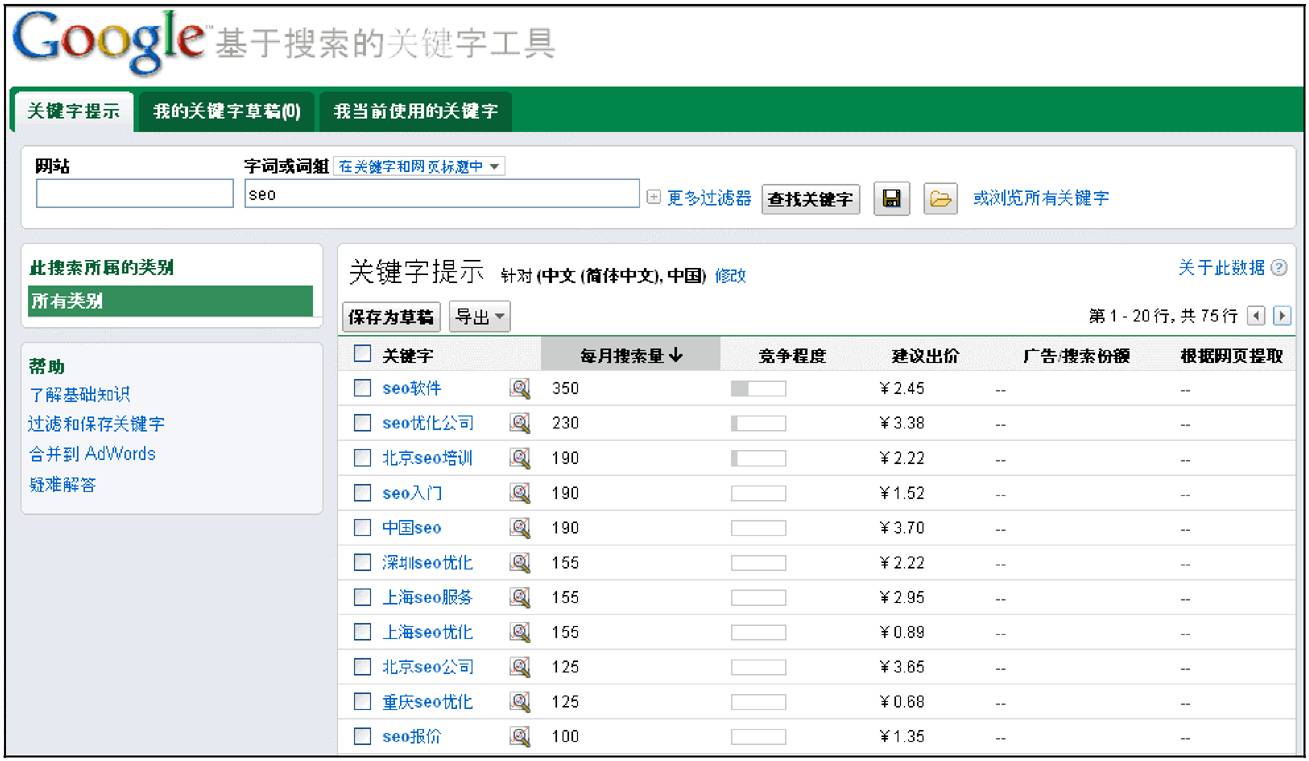The height and width of the screenshot is (761, 1309).
Task: Open magnifier icon for seo报价 row
Action: click(x=520, y=737)
